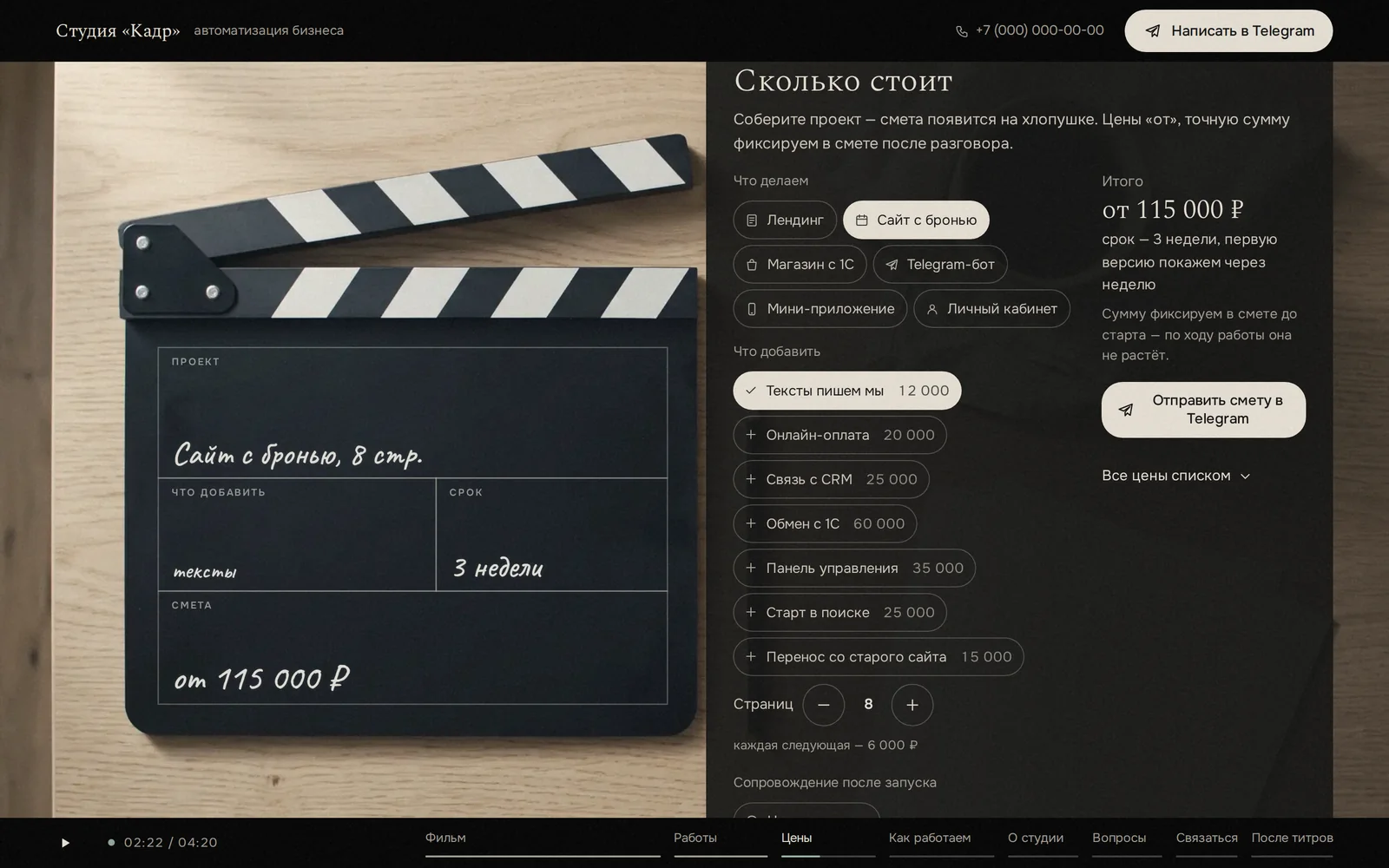Viewport: 1389px width, 868px height.
Task: Add Связь с CRM add-on
Action: pyautogui.click(x=831, y=479)
